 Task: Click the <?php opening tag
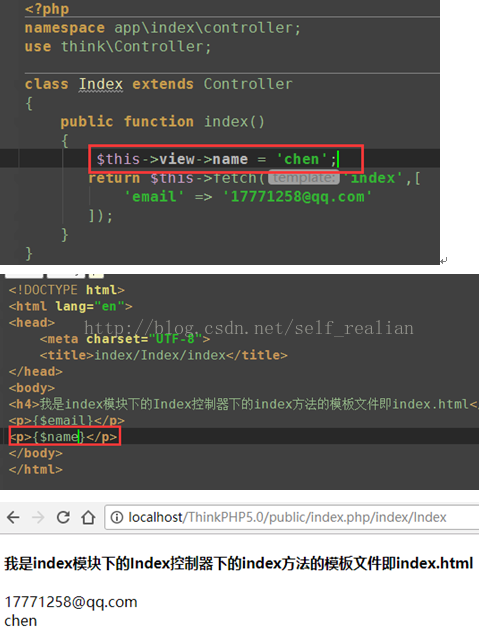point(47,9)
